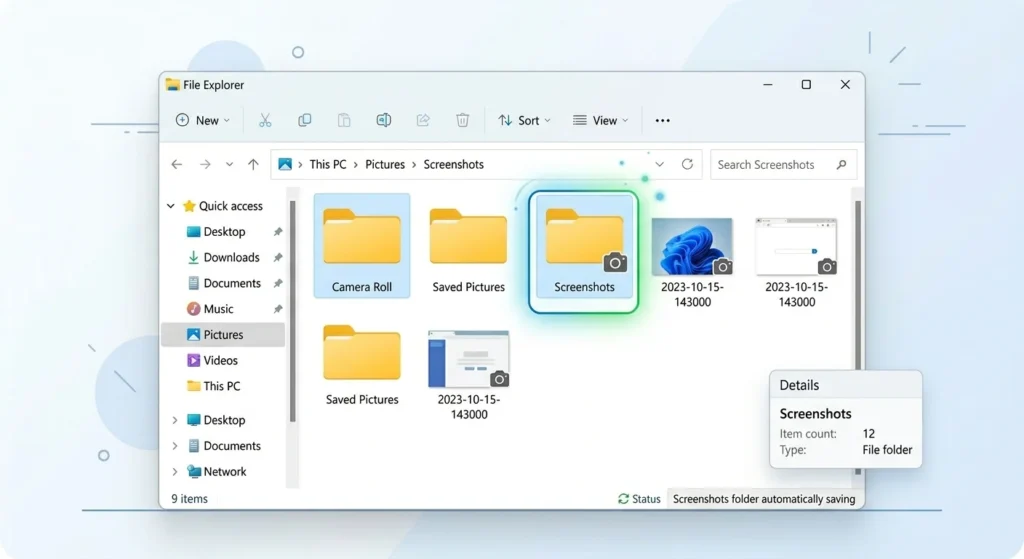Open address bar history dropdown

(x=660, y=165)
